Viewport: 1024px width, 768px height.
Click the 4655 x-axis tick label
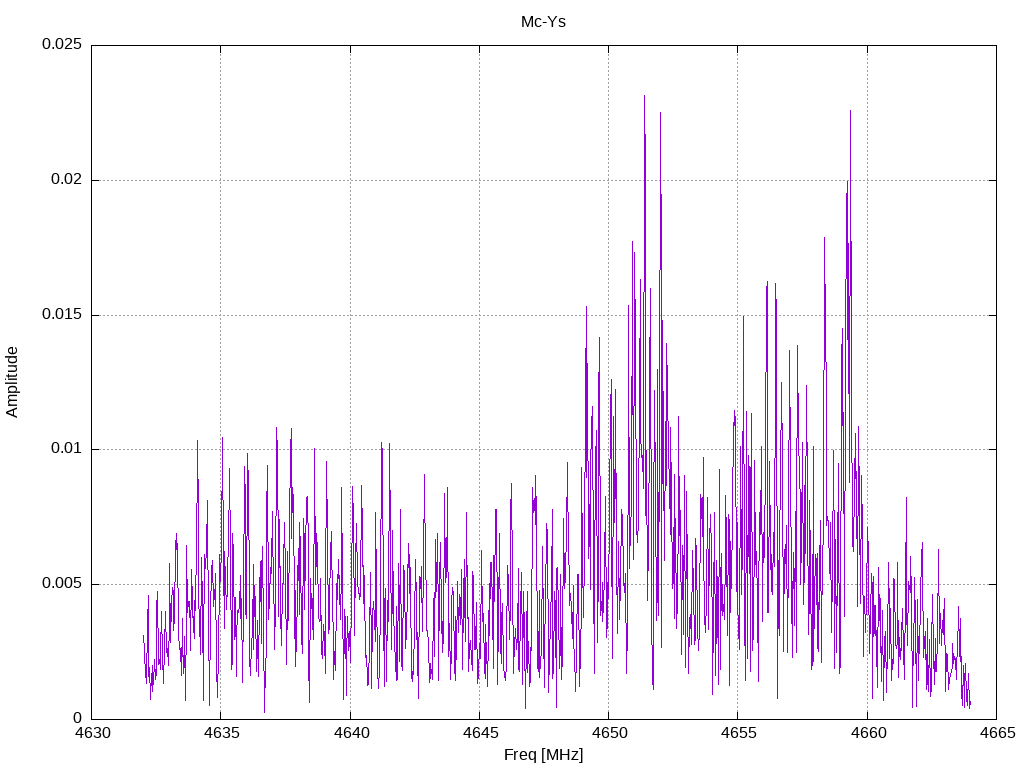click(739, 733)
